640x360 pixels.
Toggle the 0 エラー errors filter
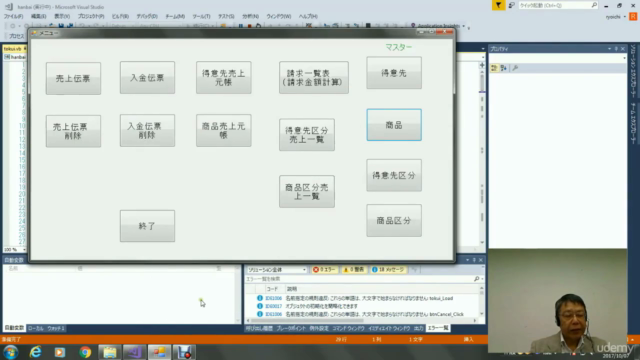tap(325, 270)
